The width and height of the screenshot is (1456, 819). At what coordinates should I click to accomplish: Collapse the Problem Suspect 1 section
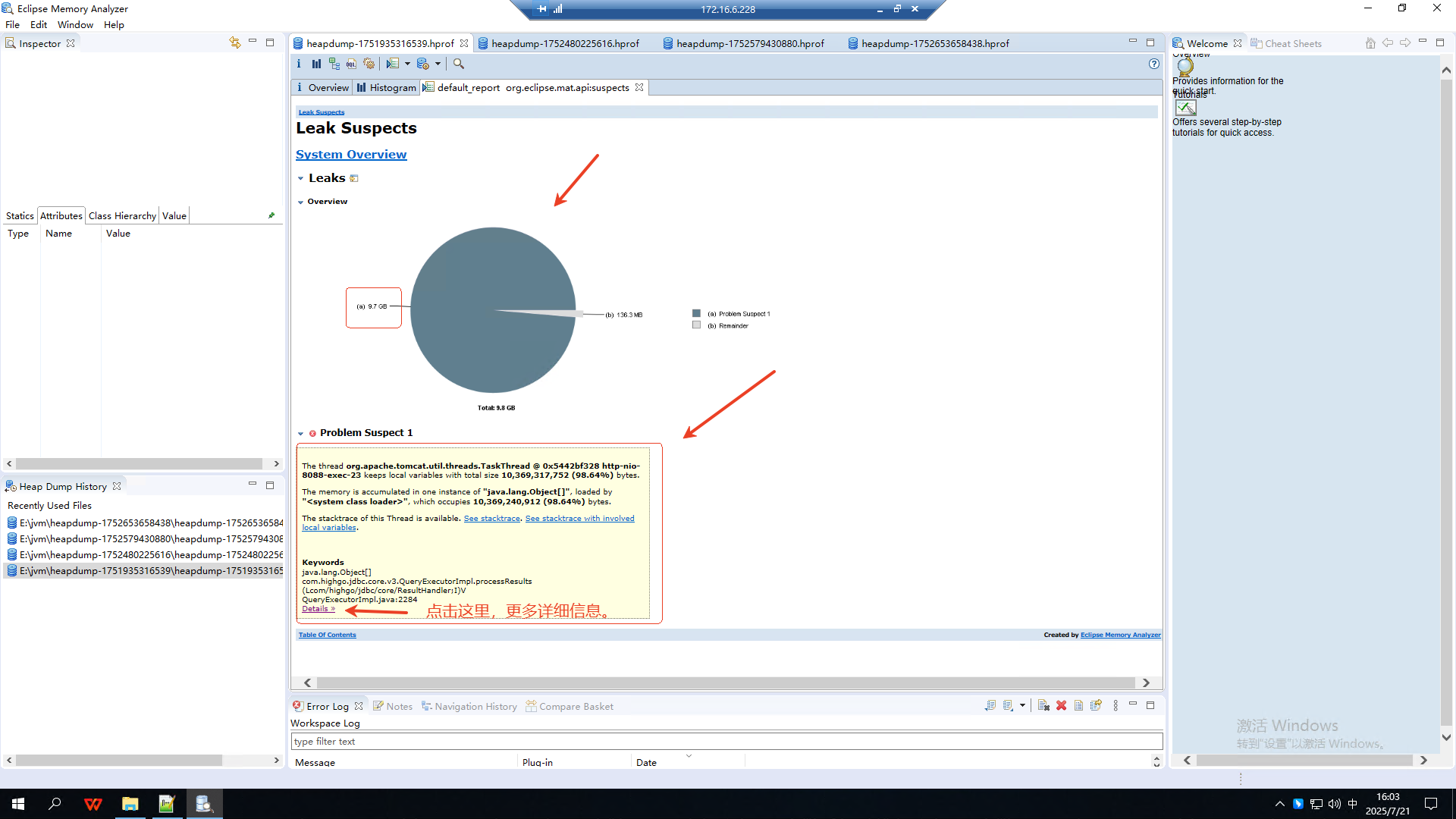(300, 434)
